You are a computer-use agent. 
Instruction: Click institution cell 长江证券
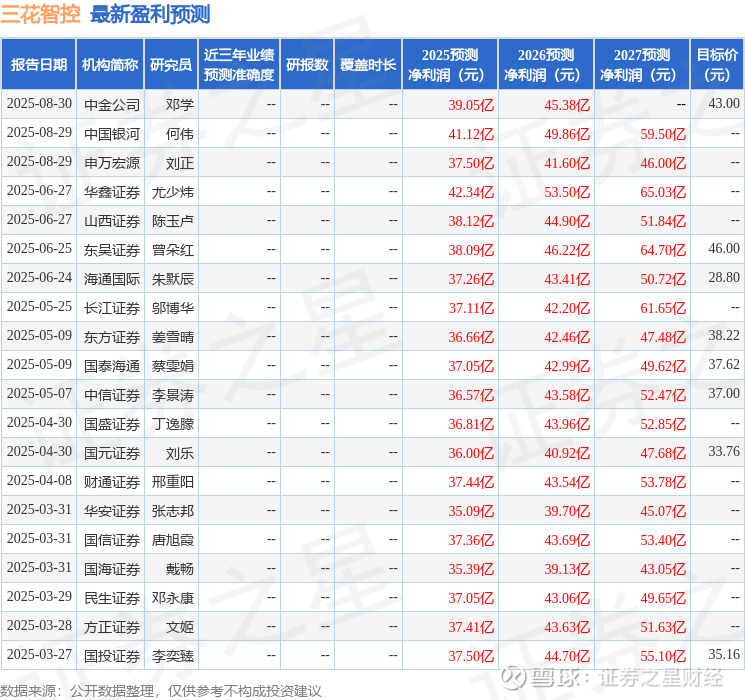pyautogui.click(x=112, y=307)
